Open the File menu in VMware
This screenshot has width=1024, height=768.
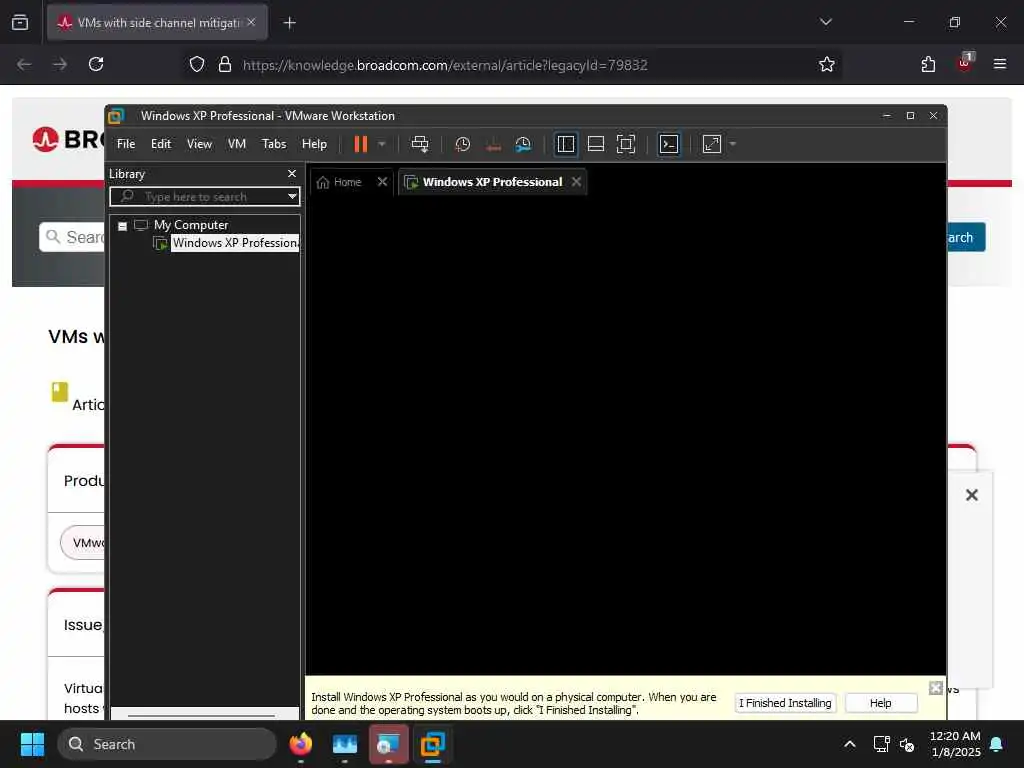tap(126, 144)
